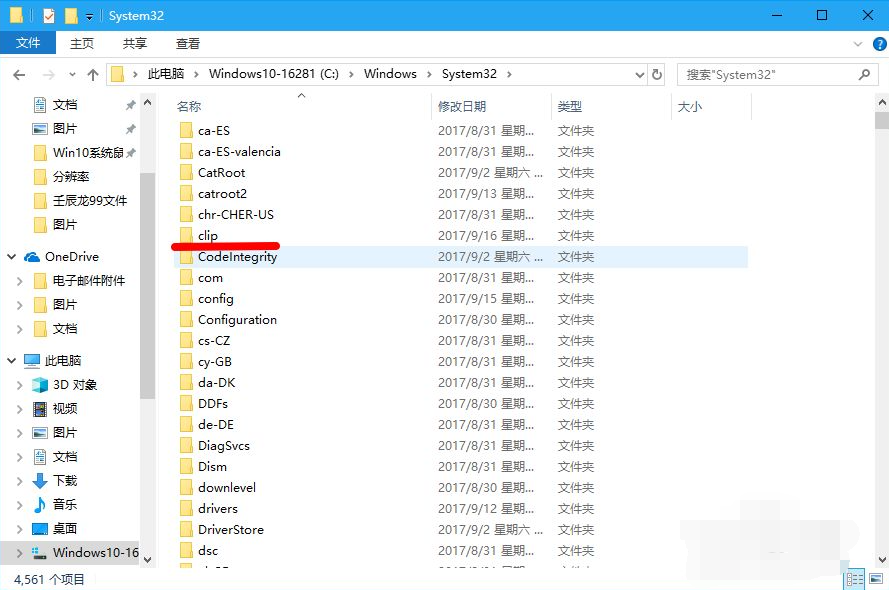This screenshot has width=889, height=590.
Task: Expand the 电子邮件附件 tree node
Action: coord(19,281)
